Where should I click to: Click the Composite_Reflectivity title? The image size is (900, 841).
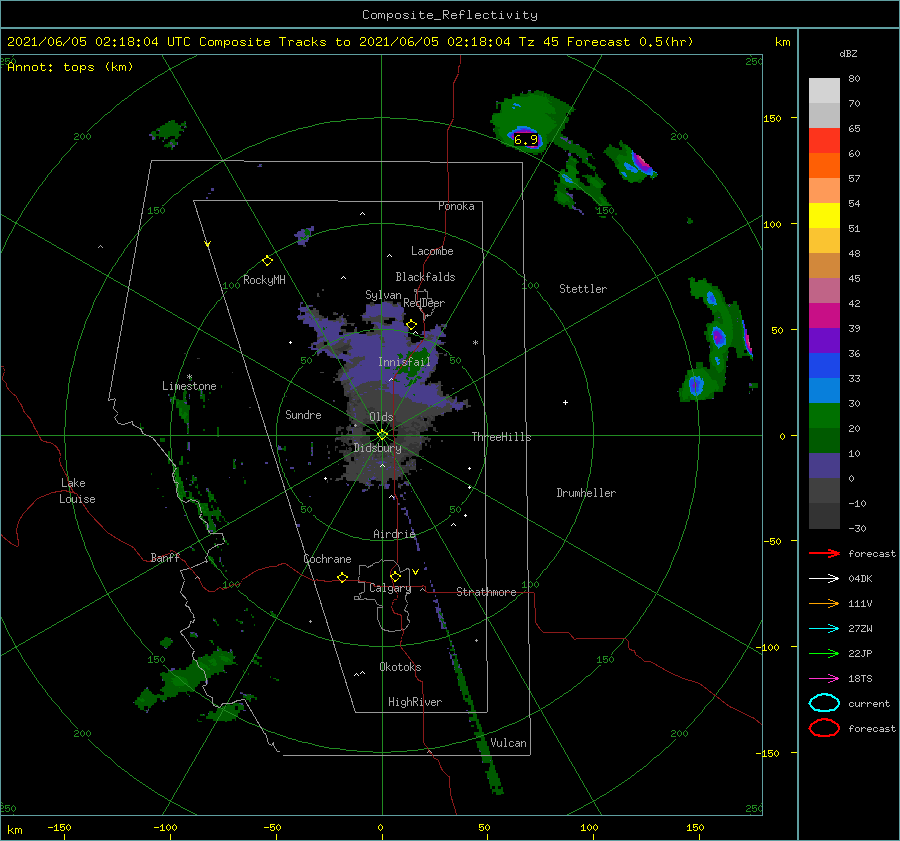[x=449, y=15]
